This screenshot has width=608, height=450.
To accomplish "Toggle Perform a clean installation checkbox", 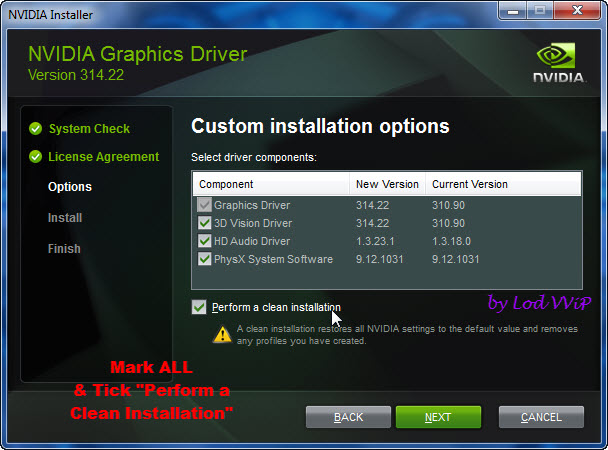I will point(199,307).
